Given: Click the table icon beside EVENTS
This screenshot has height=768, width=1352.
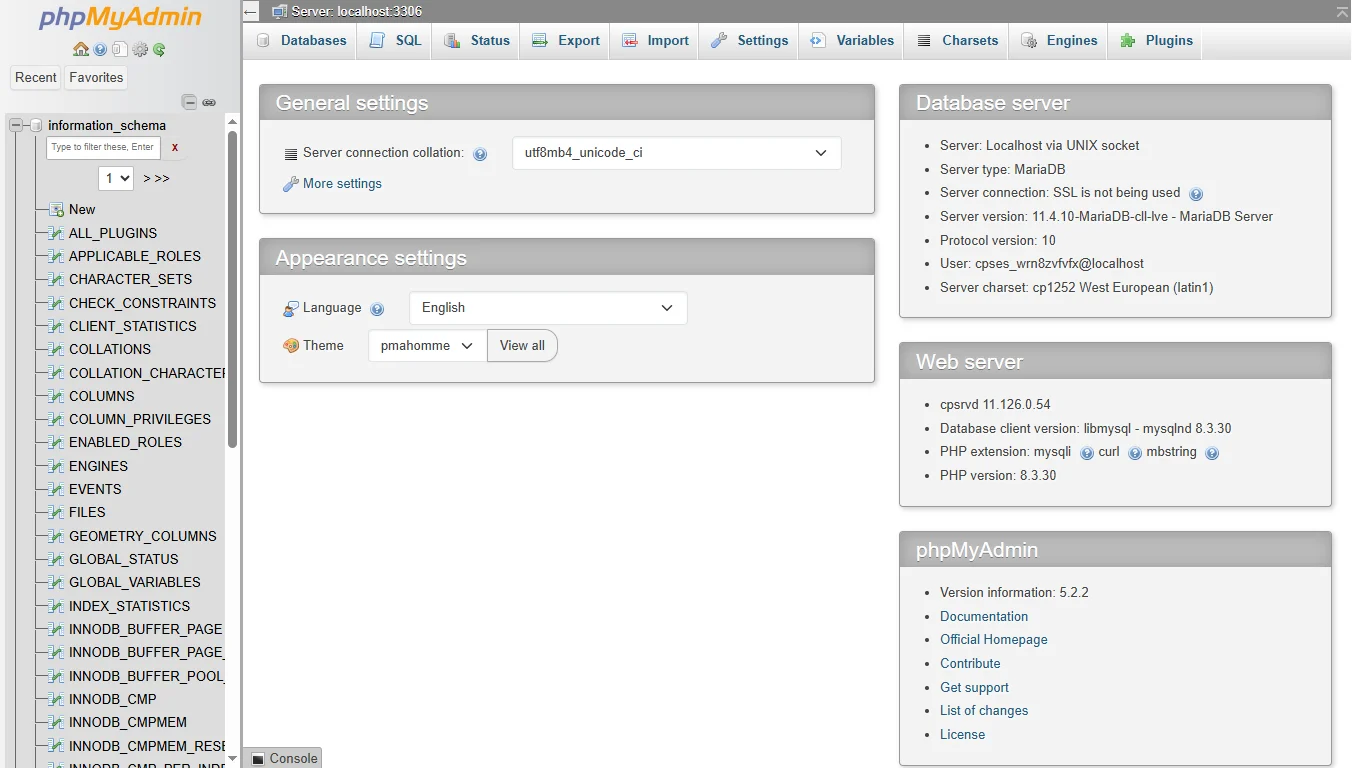Looking at the screenshot, I should click(x=57, y=489).
